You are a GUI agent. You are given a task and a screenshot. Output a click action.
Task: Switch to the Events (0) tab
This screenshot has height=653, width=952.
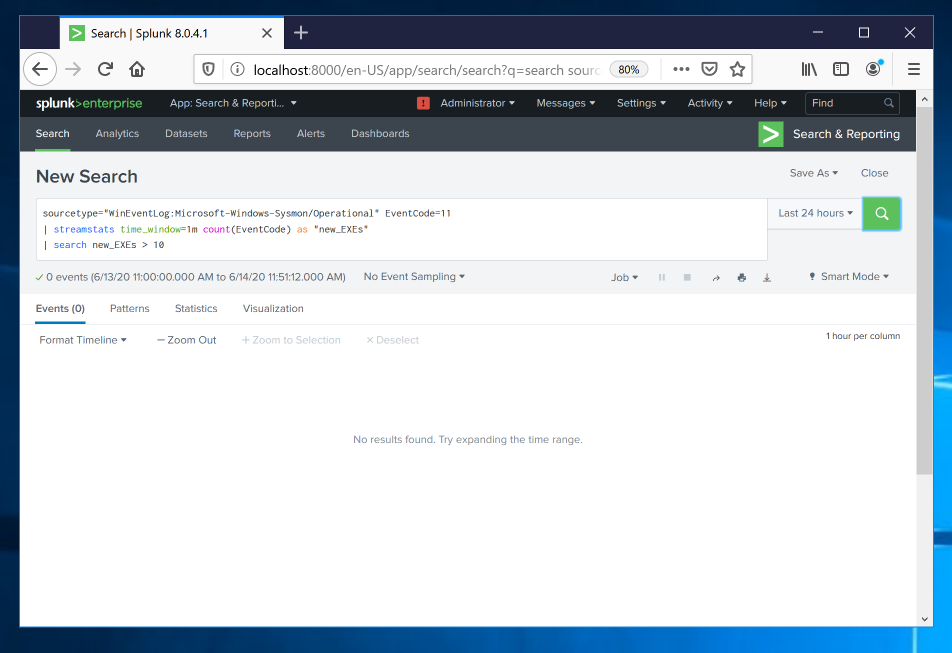click(60, 308)
